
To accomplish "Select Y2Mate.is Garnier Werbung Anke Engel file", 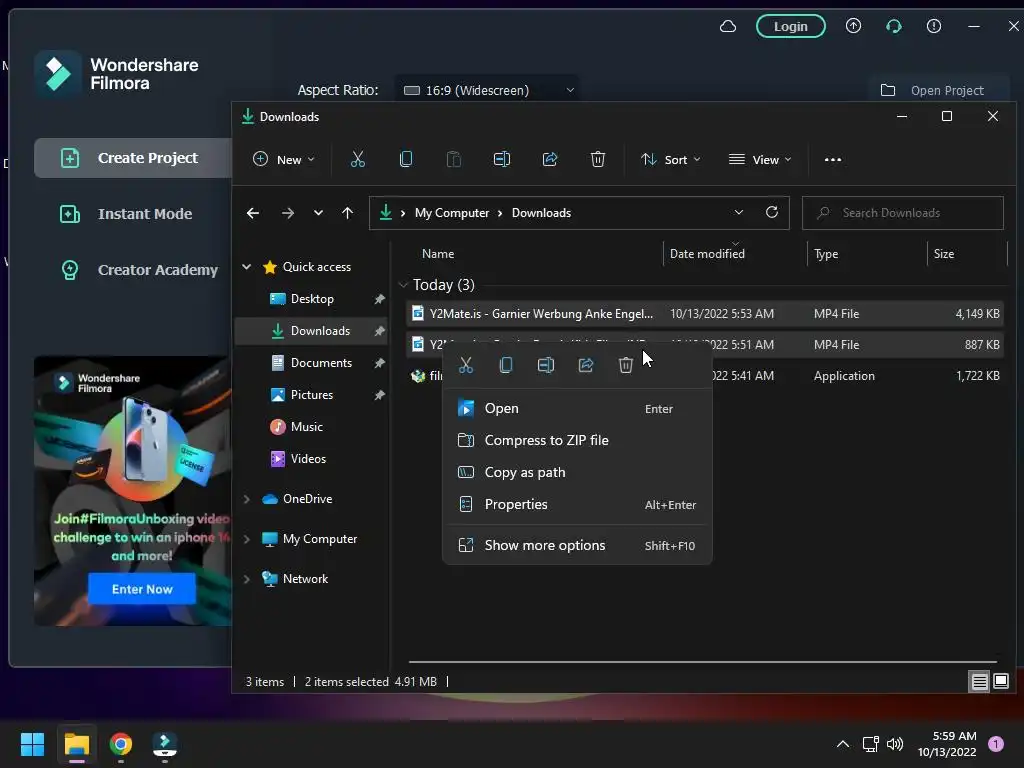I will click(704, 313).
